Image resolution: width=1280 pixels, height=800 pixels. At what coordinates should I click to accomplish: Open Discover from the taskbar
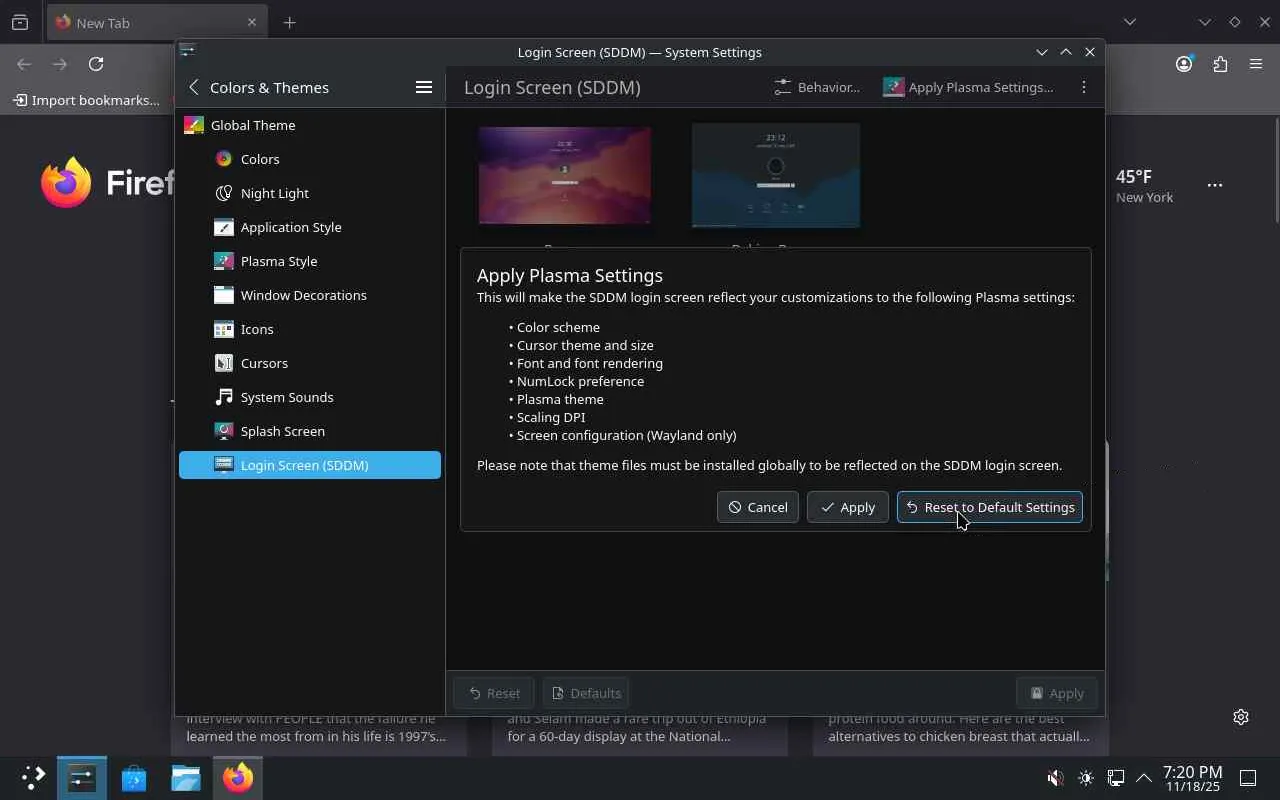(134, 777)
